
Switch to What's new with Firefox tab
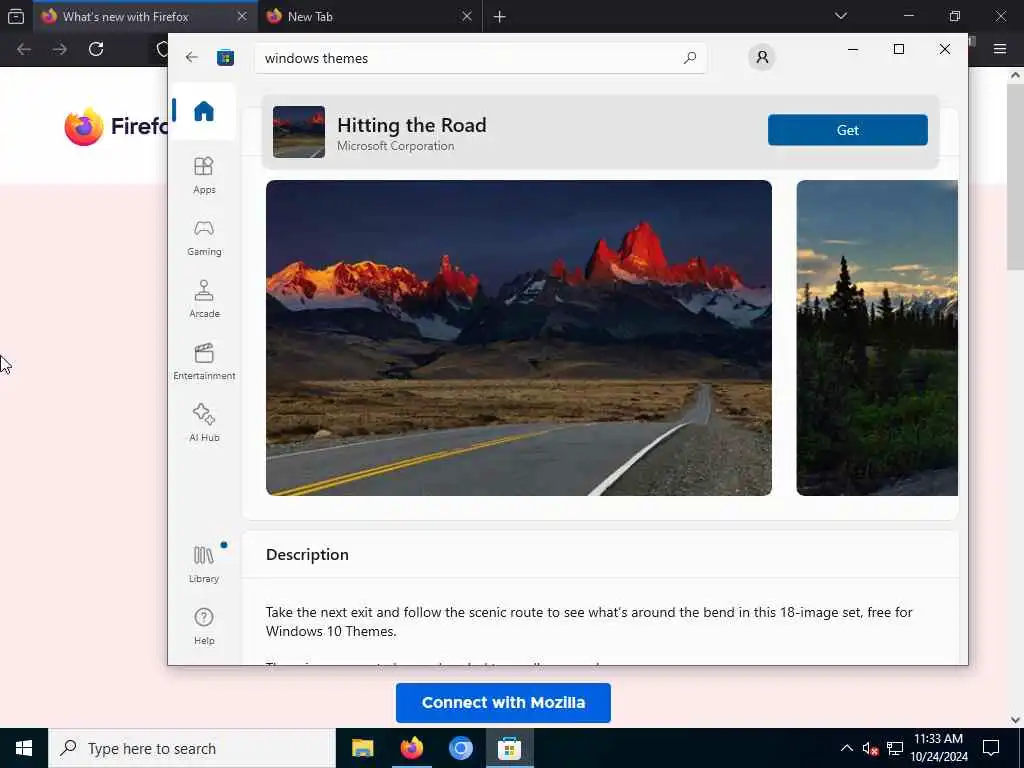(145, 16)
